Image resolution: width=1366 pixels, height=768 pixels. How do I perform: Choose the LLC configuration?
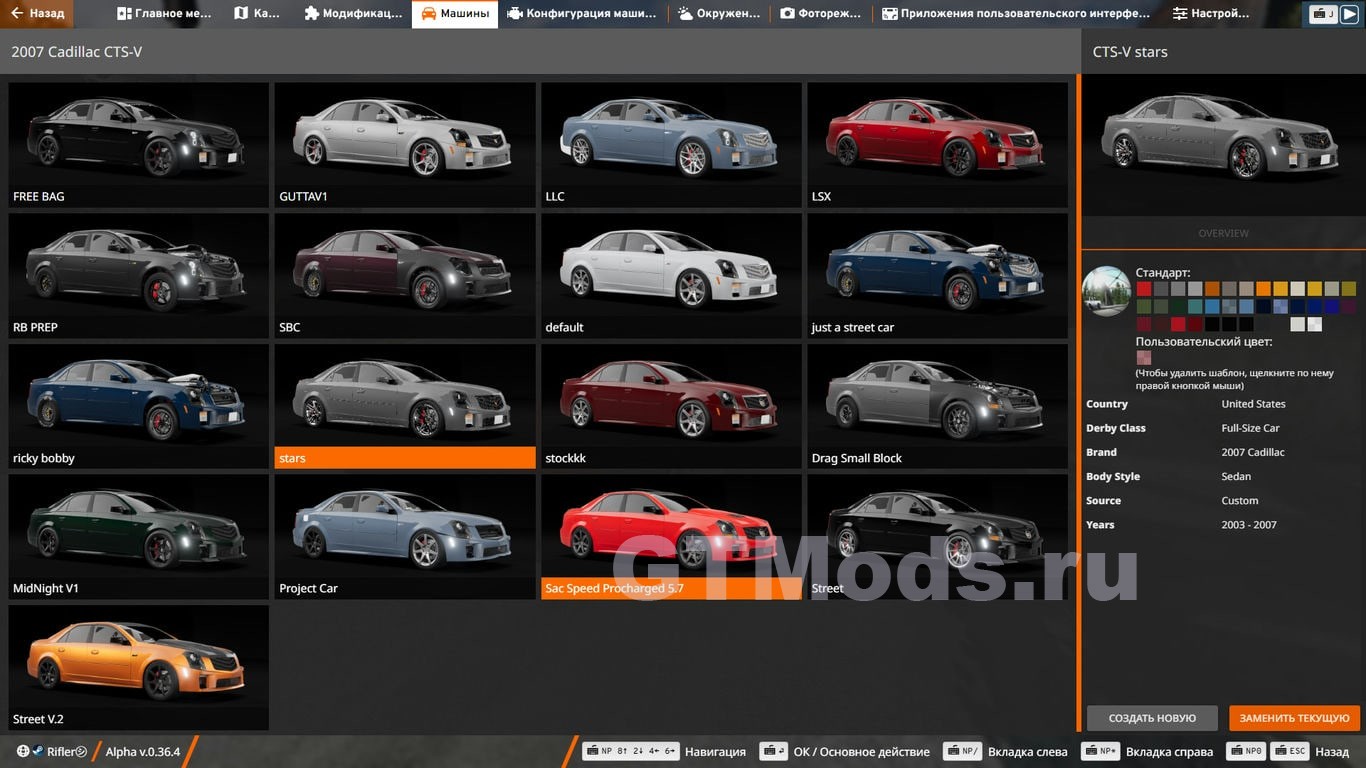click(671, 145)
